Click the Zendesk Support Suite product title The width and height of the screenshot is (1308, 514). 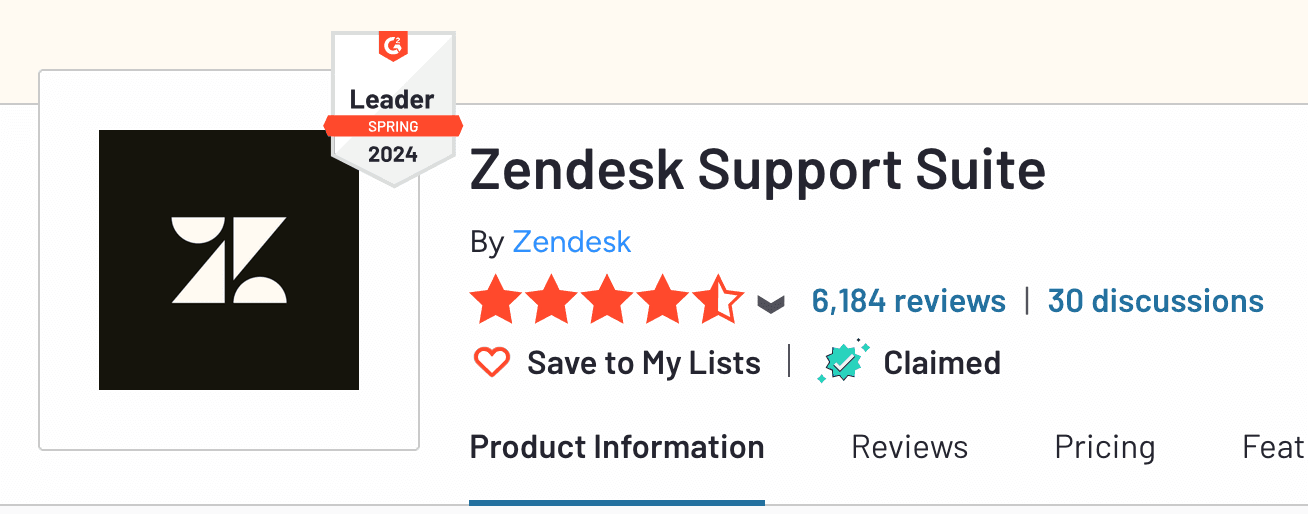click(757, 170)
